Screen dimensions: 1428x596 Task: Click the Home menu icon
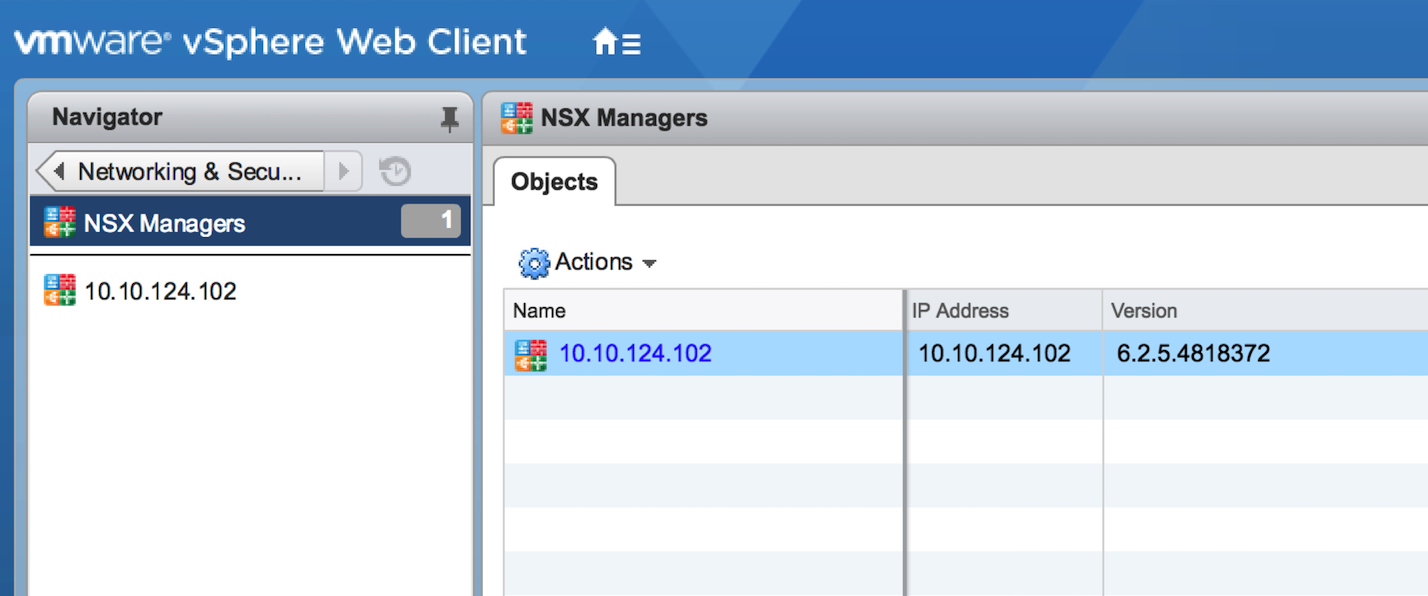[616, 43]
